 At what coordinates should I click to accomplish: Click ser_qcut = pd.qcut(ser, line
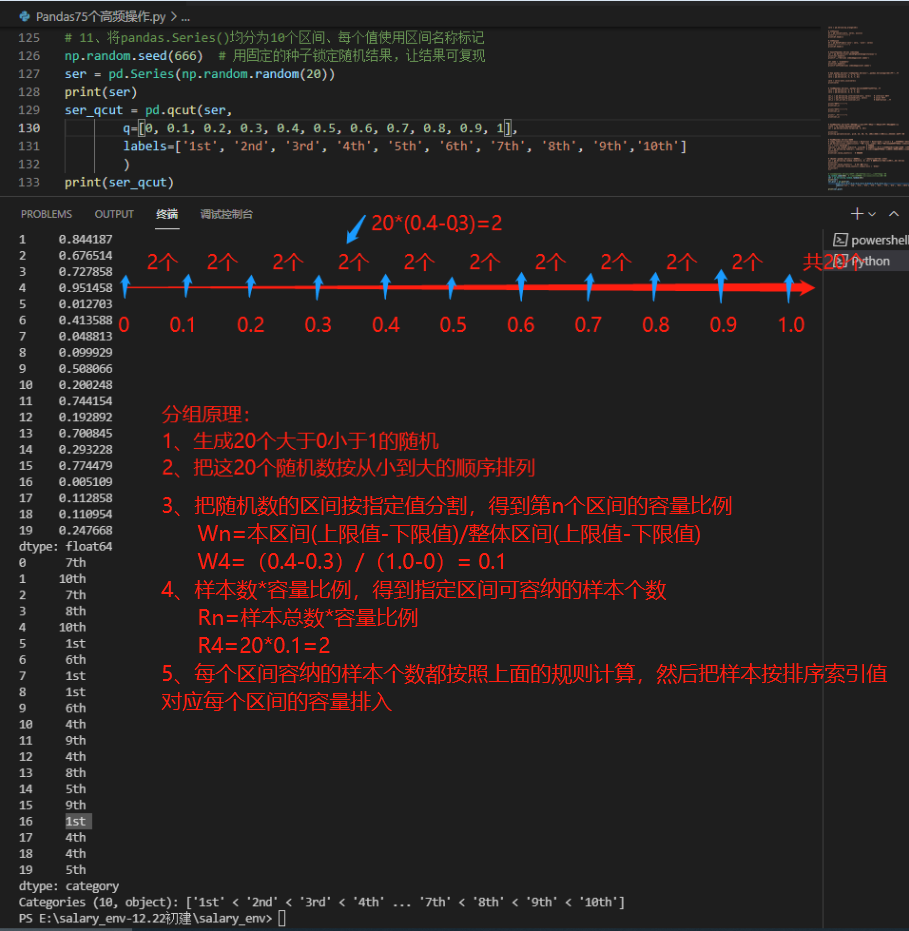click(148, 110)
